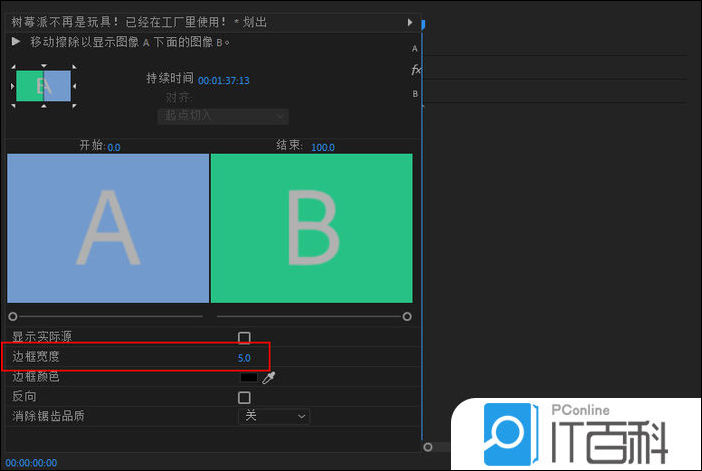Open the alignment dropdown under 对齐
This screenshot has width=702, height=471.
click(223, 116)
